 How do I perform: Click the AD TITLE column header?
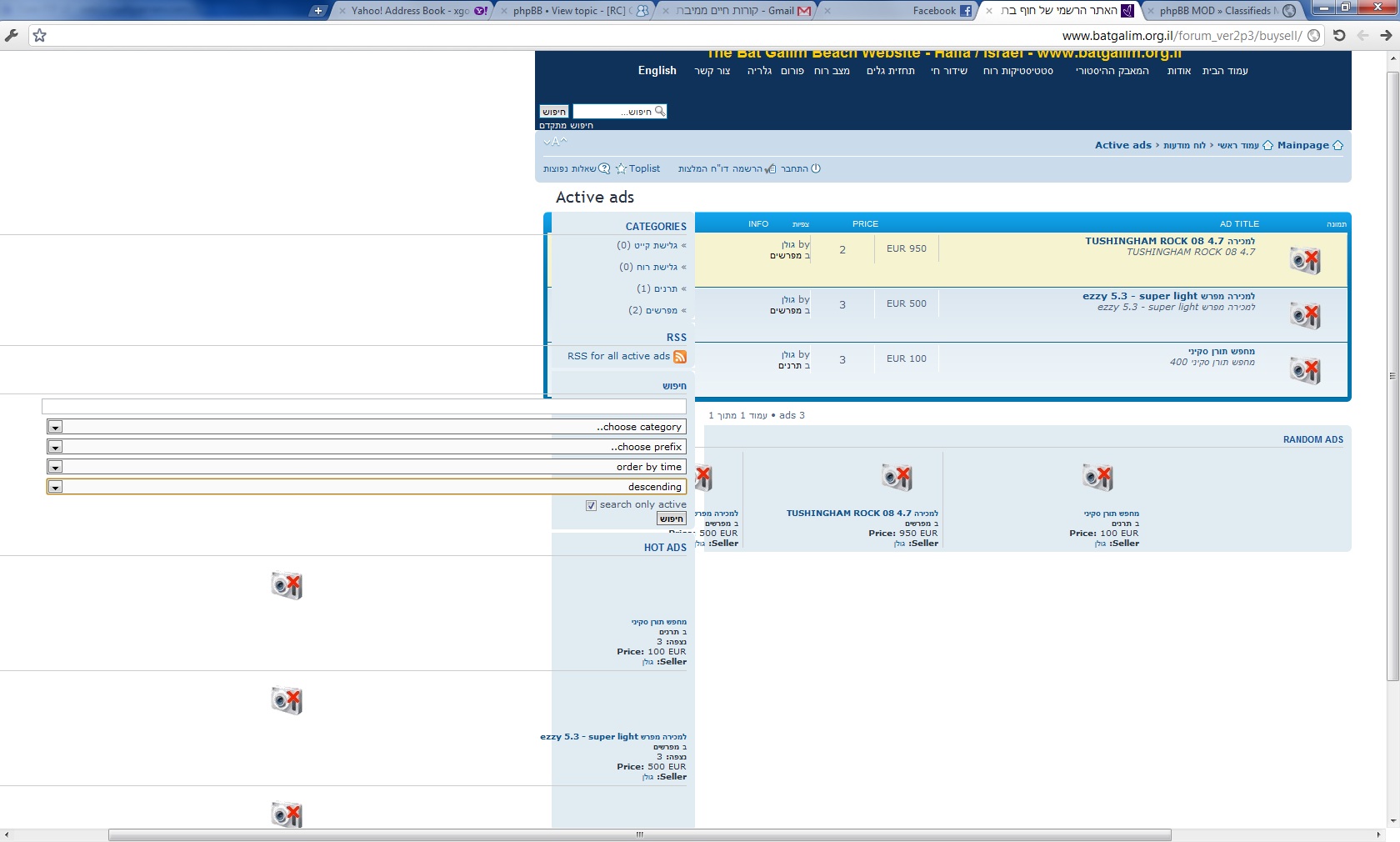1239,224
